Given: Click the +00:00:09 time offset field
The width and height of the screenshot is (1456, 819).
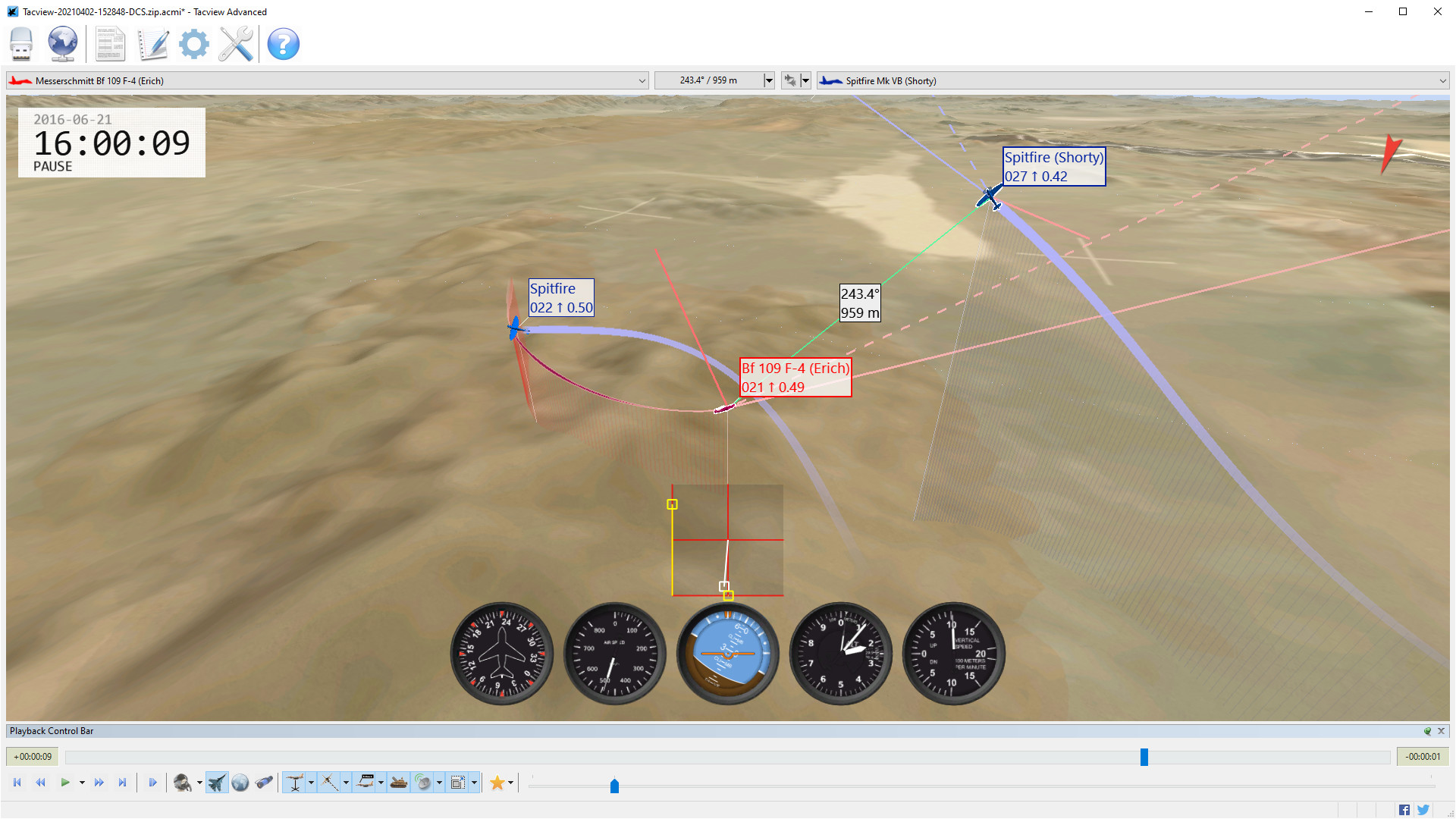Looking at the screenshot, I should [x=32, y=756].
